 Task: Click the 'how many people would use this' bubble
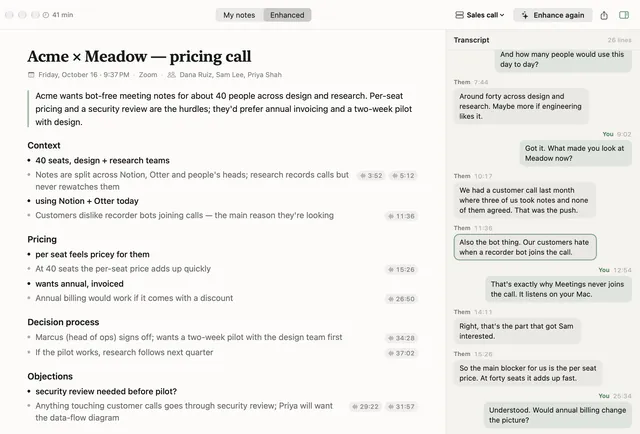563,60
